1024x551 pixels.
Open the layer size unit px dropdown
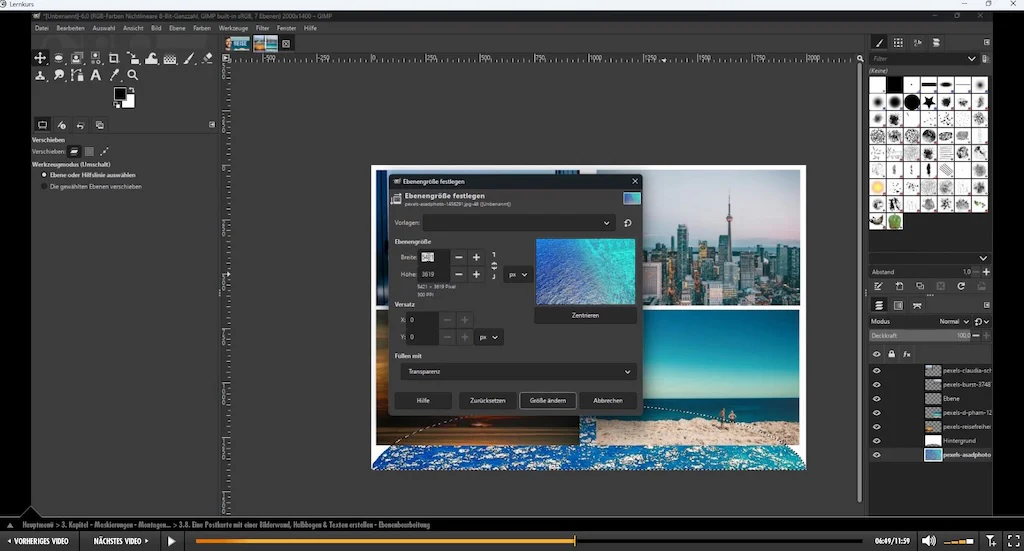(x=517, y=275)
